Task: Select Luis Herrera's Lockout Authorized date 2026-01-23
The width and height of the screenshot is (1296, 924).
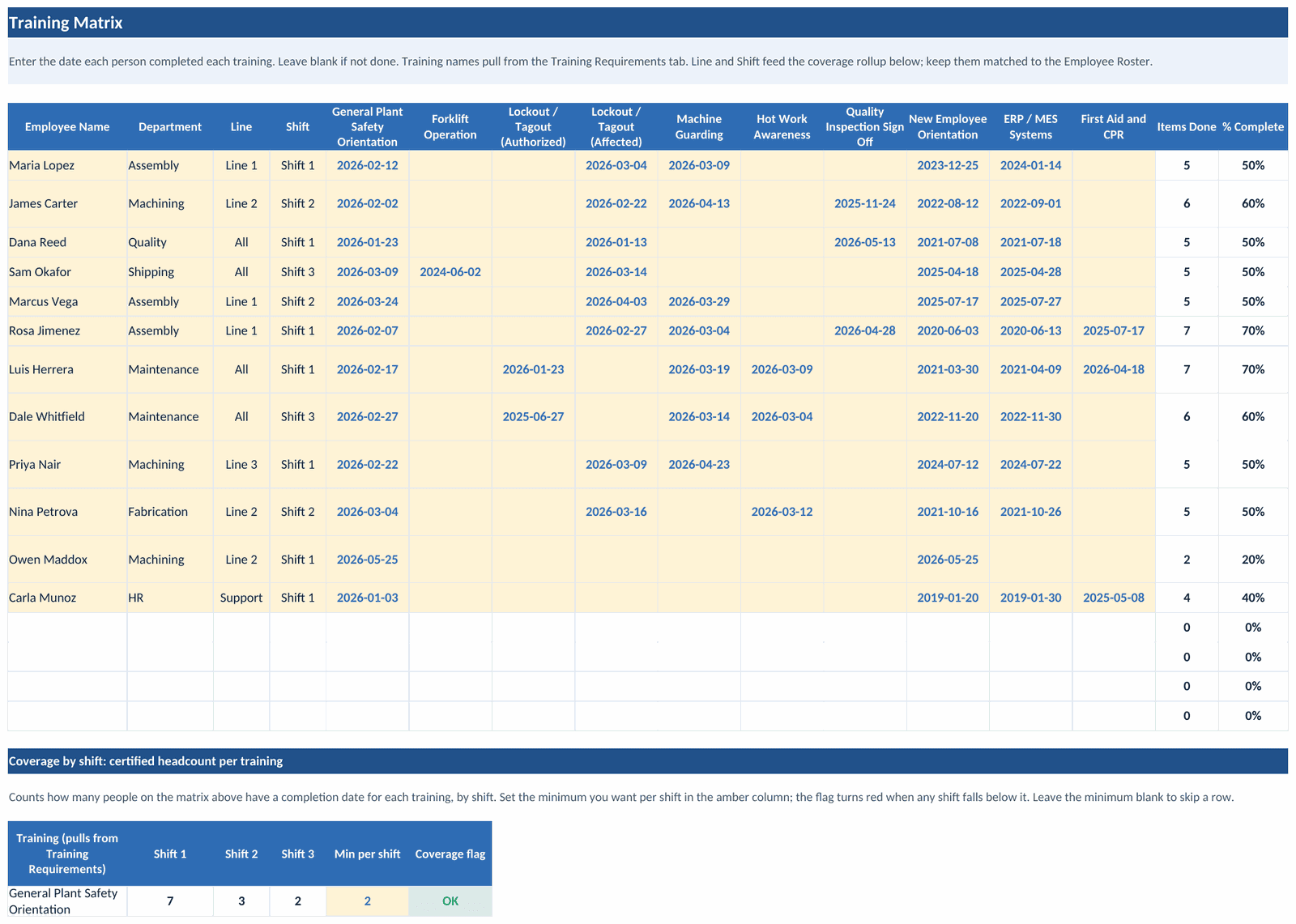Action: click(533, 369)
